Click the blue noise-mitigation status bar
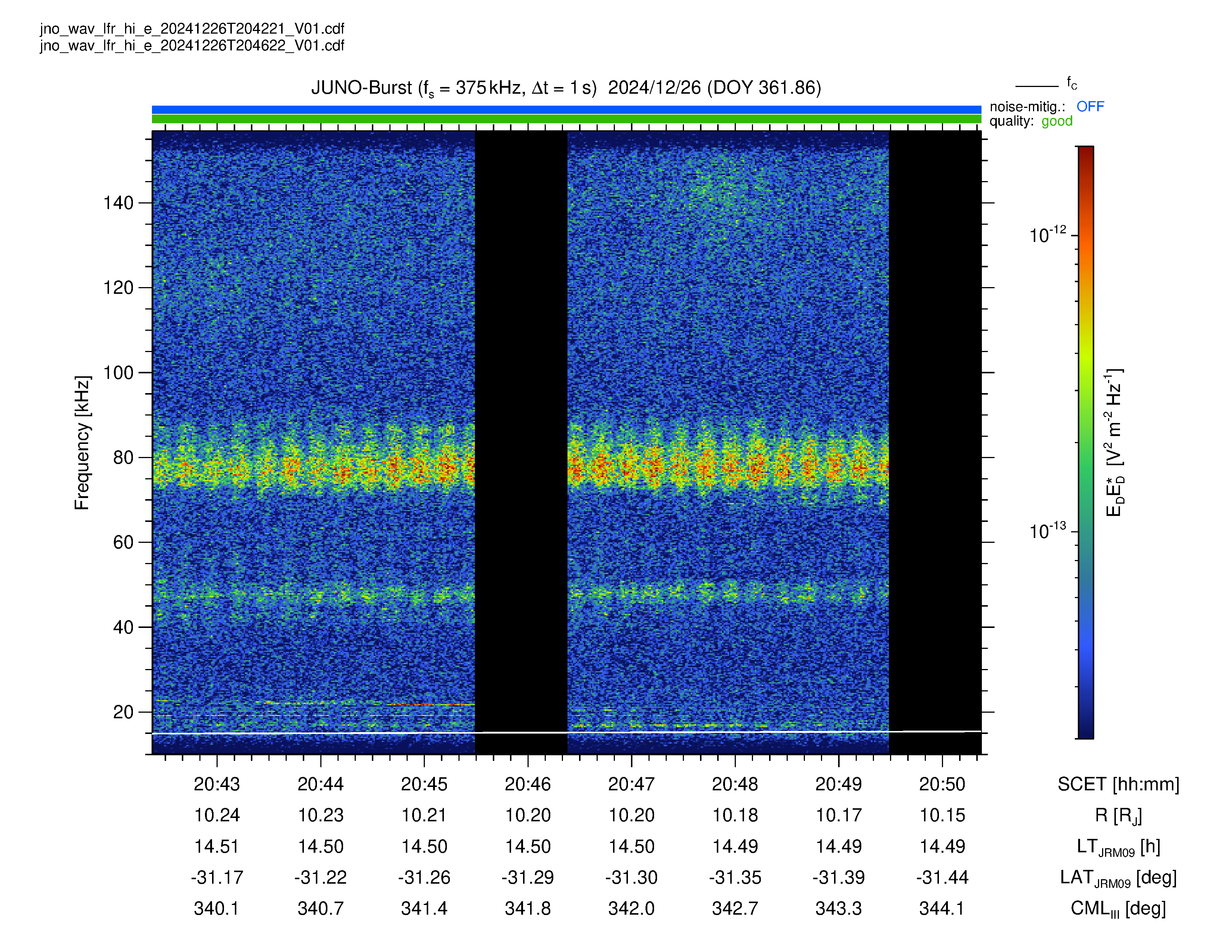This screenshot has height=952, width=1232. tap(566, 109)
